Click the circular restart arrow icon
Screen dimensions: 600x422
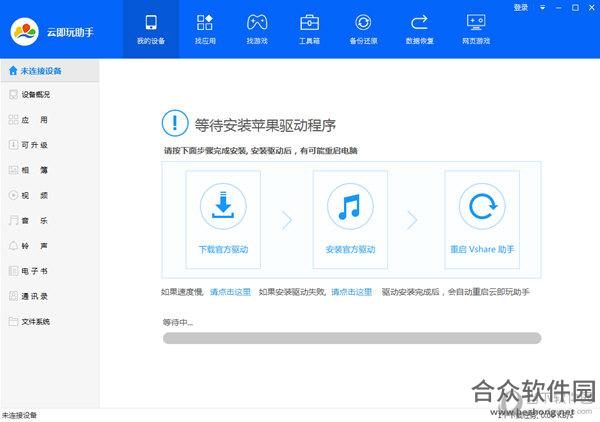click(482, 206)
